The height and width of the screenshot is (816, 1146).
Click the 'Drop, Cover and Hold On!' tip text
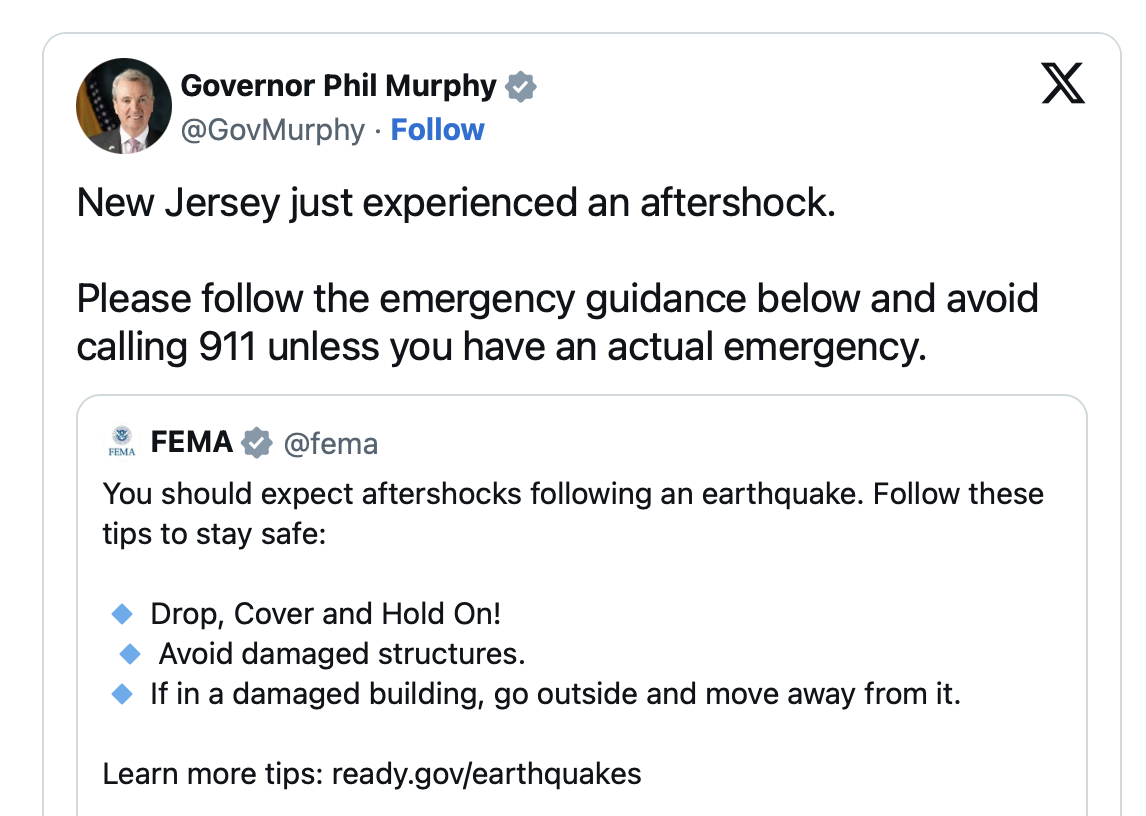tap(325, 613)
